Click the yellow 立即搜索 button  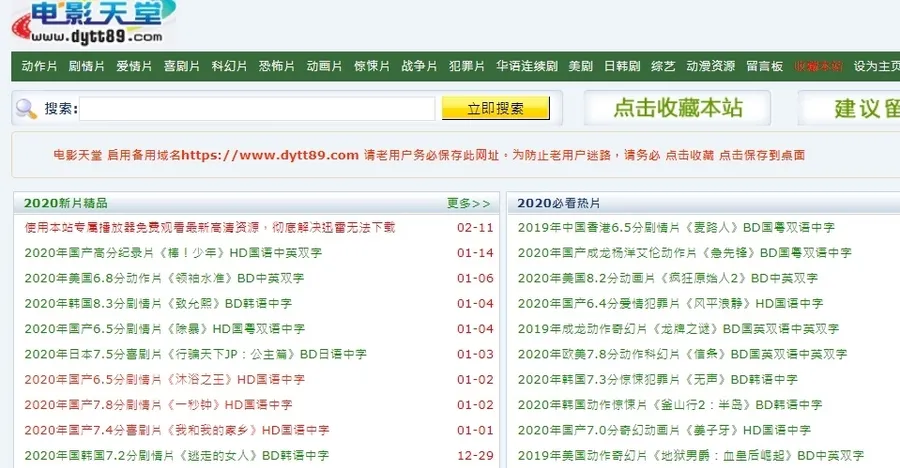pyautogui.click(x=495, y=108)
